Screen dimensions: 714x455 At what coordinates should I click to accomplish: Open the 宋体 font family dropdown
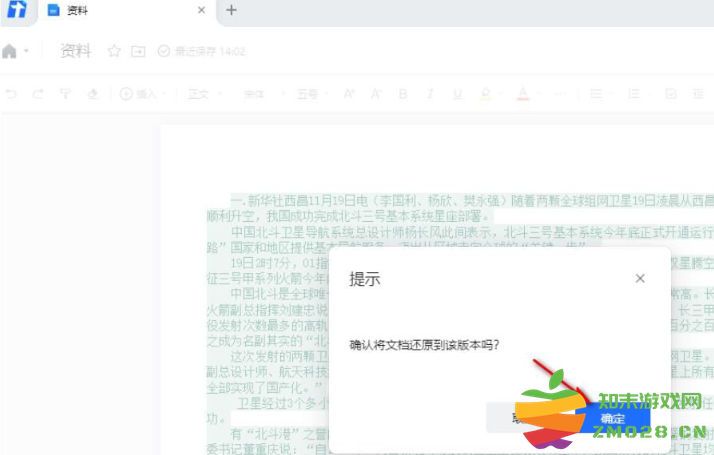pos(265,94)
